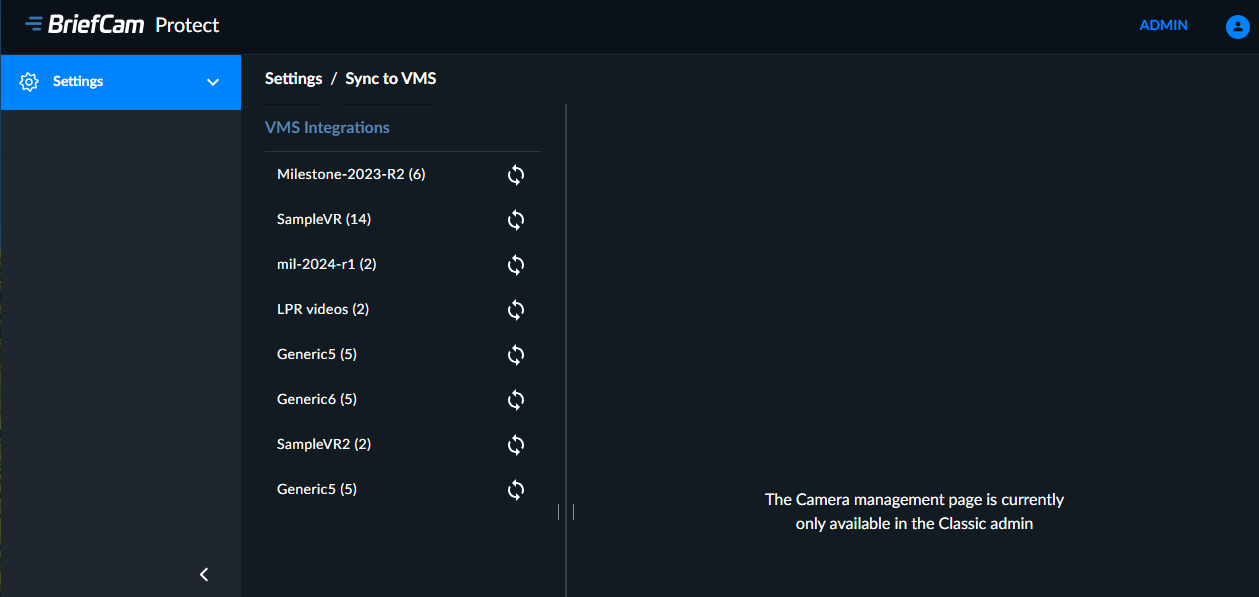The width and height of the screenshot is (1259, 597).
Task: Open the user profile avatar icon
Action: point(1237,27)
